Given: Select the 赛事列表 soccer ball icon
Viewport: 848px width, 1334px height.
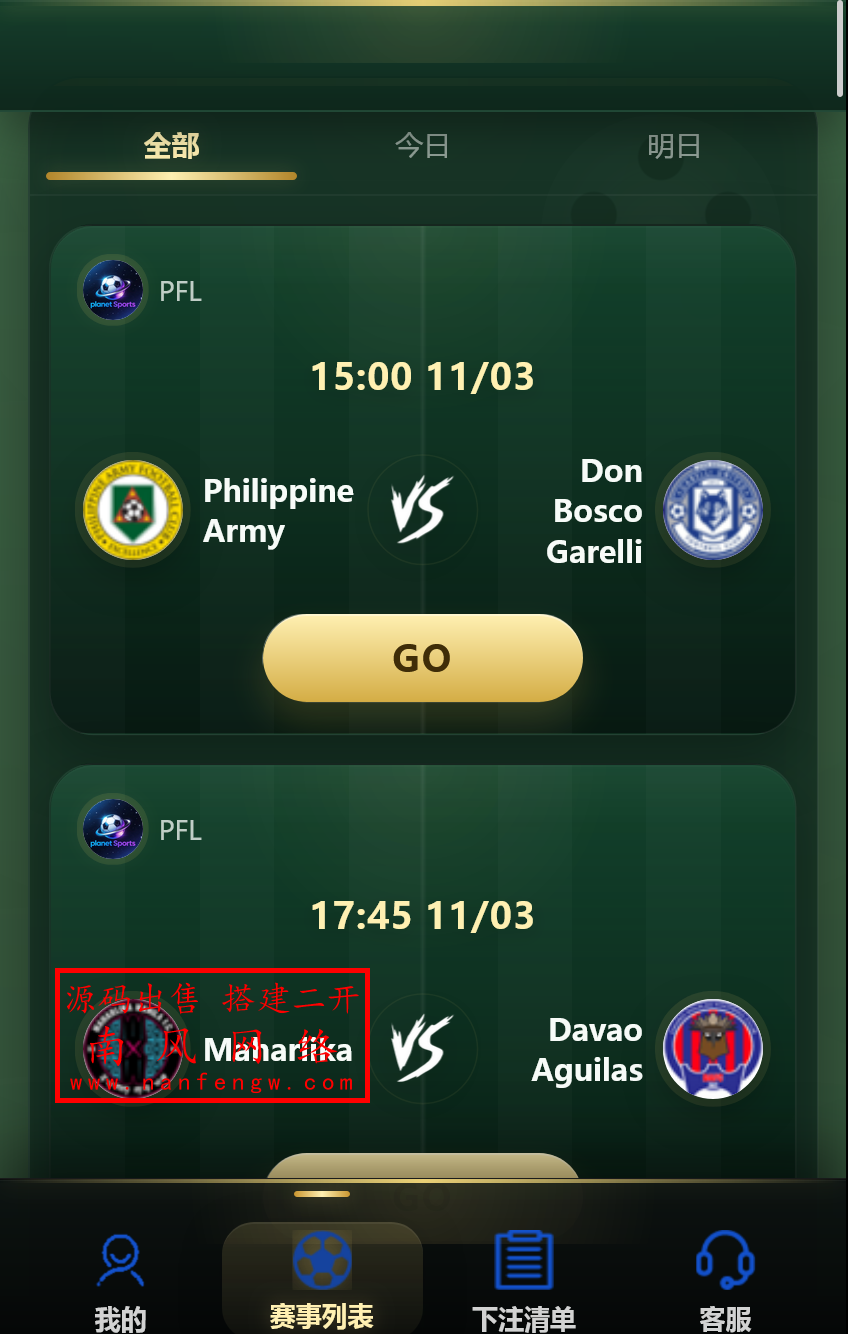Looking at the screenshot, I should pos(322,1259).
